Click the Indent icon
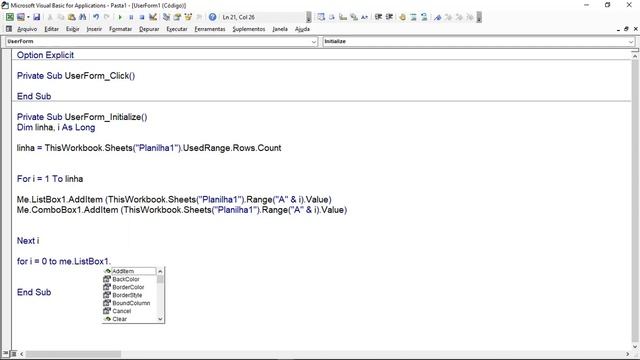The width and height of the screenshot is (640, 360). [x=378, y=17]
